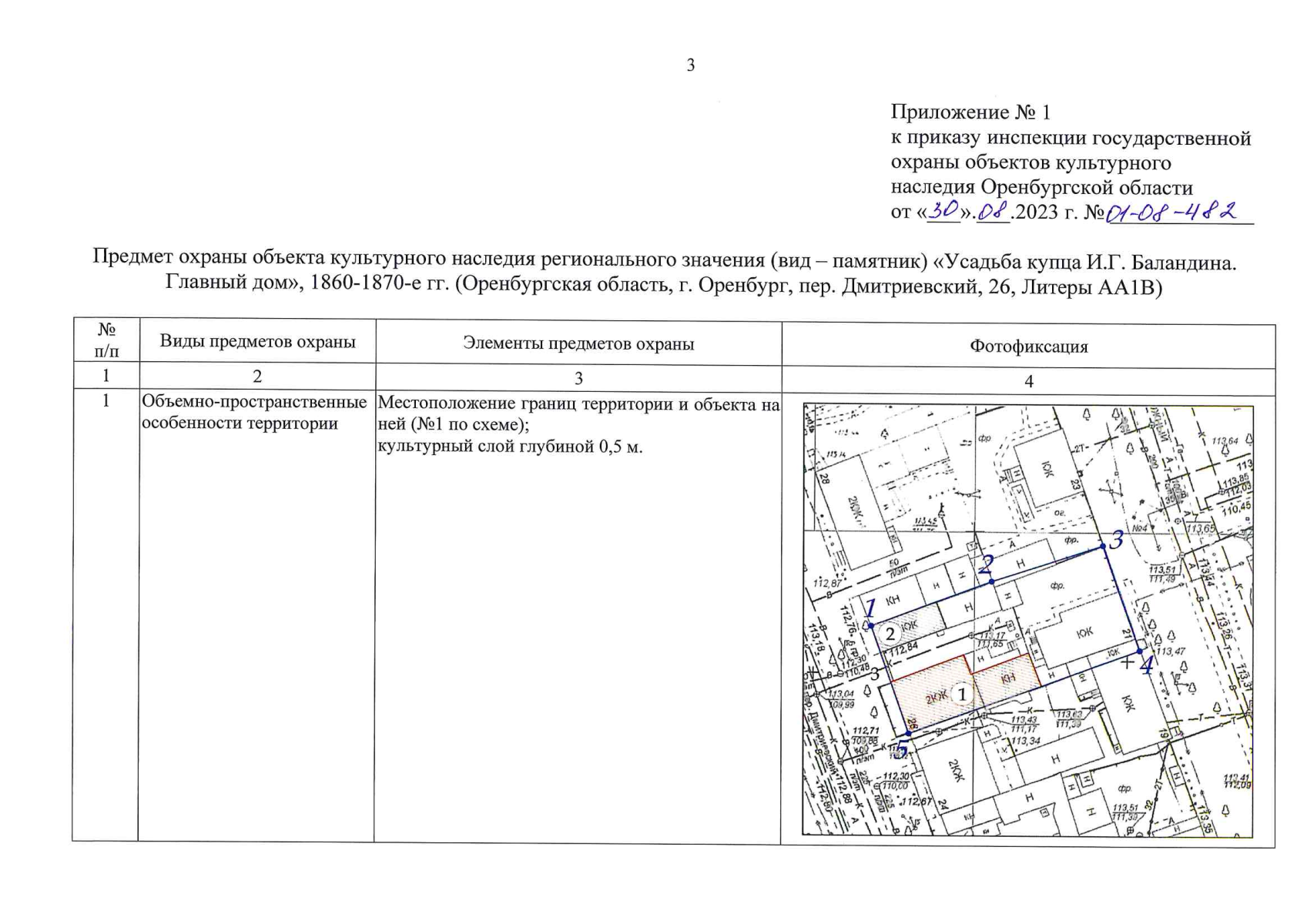Image resolution: width=1307 pixels, height=924 pixels.
Task: Click the 'Элементы предметов охраны' column header
Action: pos(578,343)
